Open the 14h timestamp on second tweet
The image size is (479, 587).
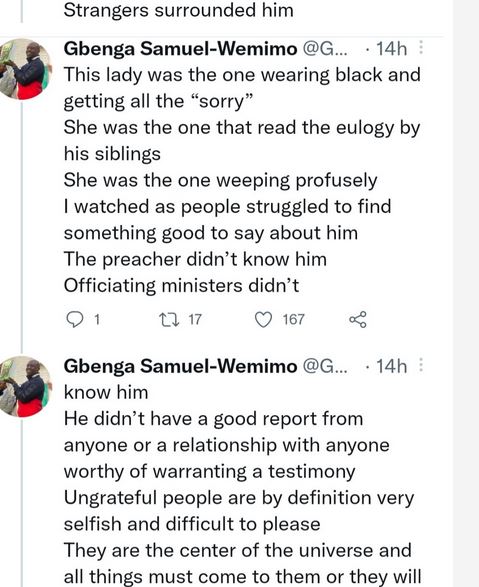tap(391, 366)
